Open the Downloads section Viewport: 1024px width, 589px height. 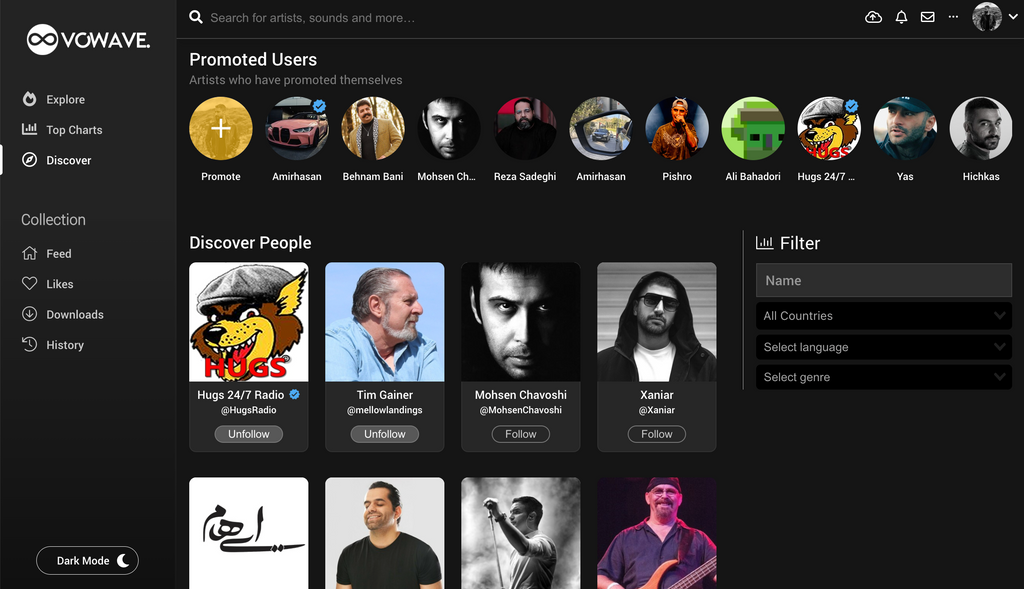pyautogui.click(x=72, y=314)
